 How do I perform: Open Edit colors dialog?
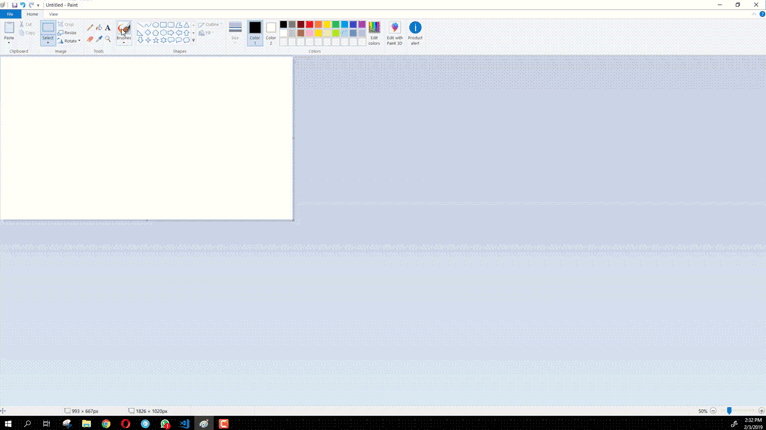pyautogui.click(x=374, y=33)
